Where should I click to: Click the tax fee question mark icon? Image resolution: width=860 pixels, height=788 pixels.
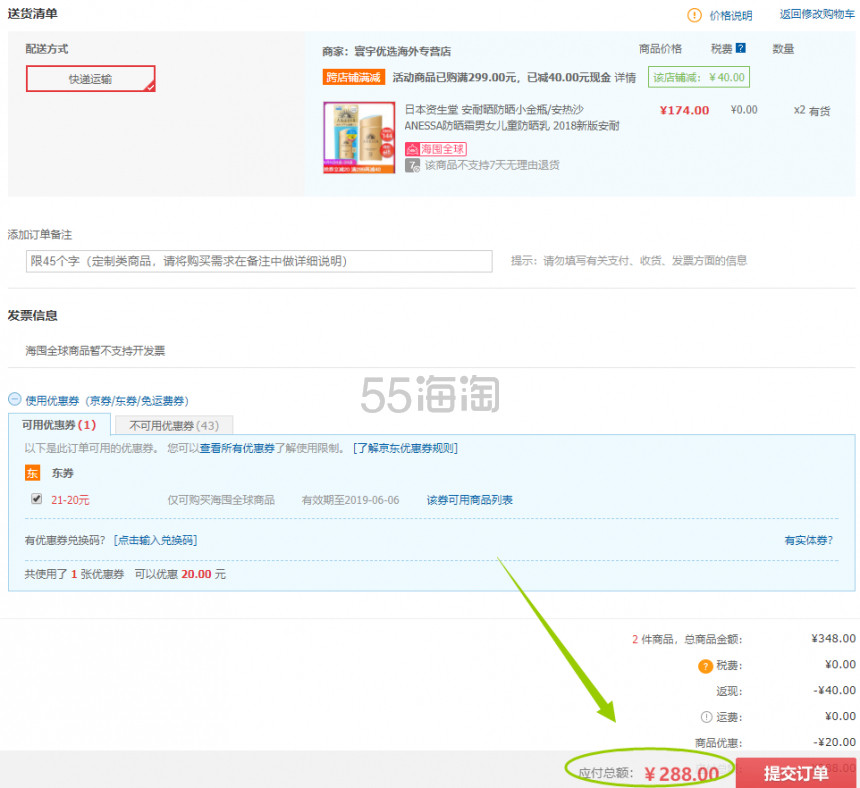tap(740, 48)
